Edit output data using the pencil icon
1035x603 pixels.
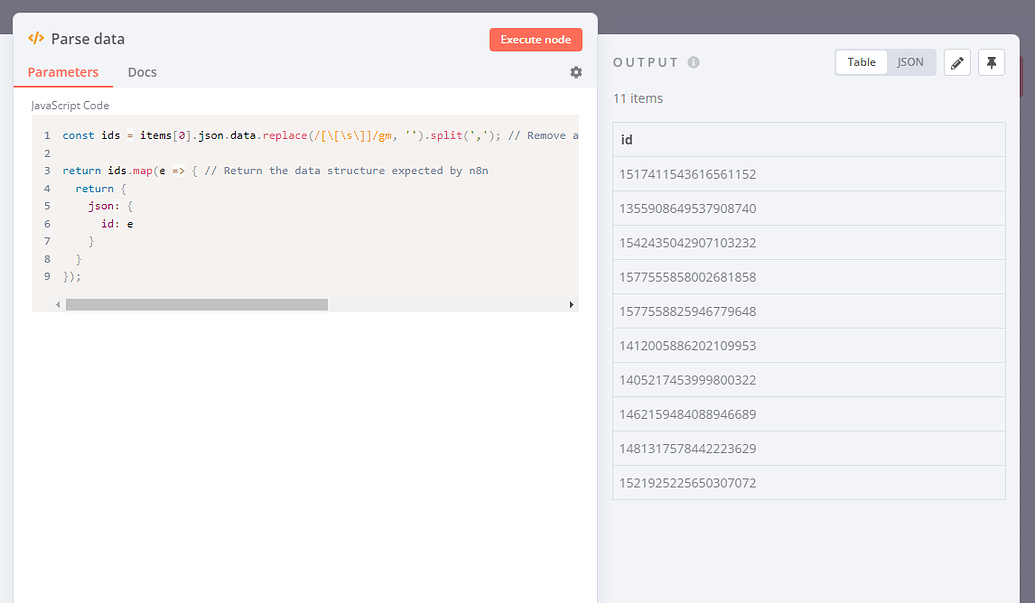point(957,62)
